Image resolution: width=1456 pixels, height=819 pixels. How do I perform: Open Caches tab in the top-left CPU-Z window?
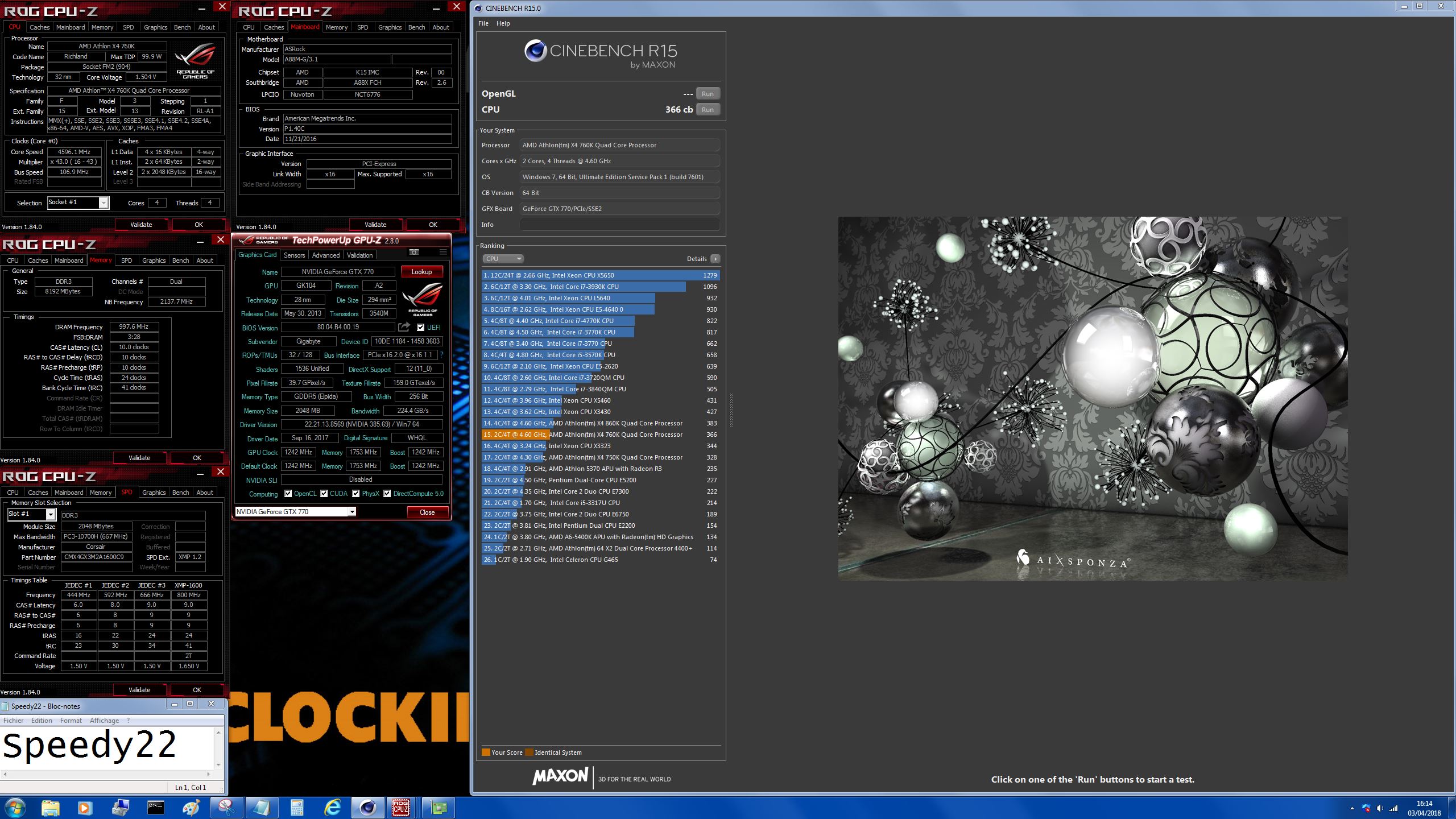coord(39,27)
